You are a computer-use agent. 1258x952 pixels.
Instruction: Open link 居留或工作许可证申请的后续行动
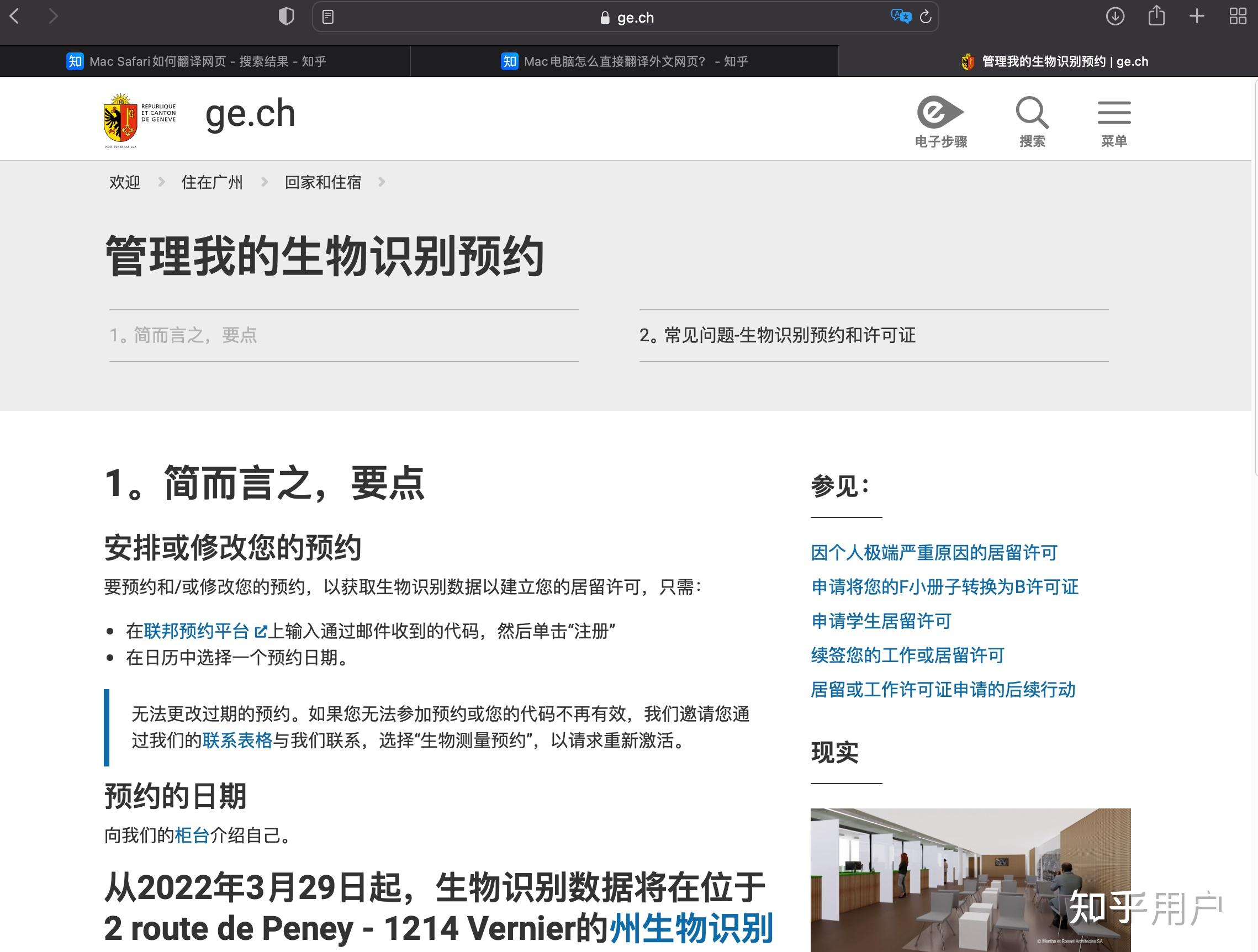943,689
